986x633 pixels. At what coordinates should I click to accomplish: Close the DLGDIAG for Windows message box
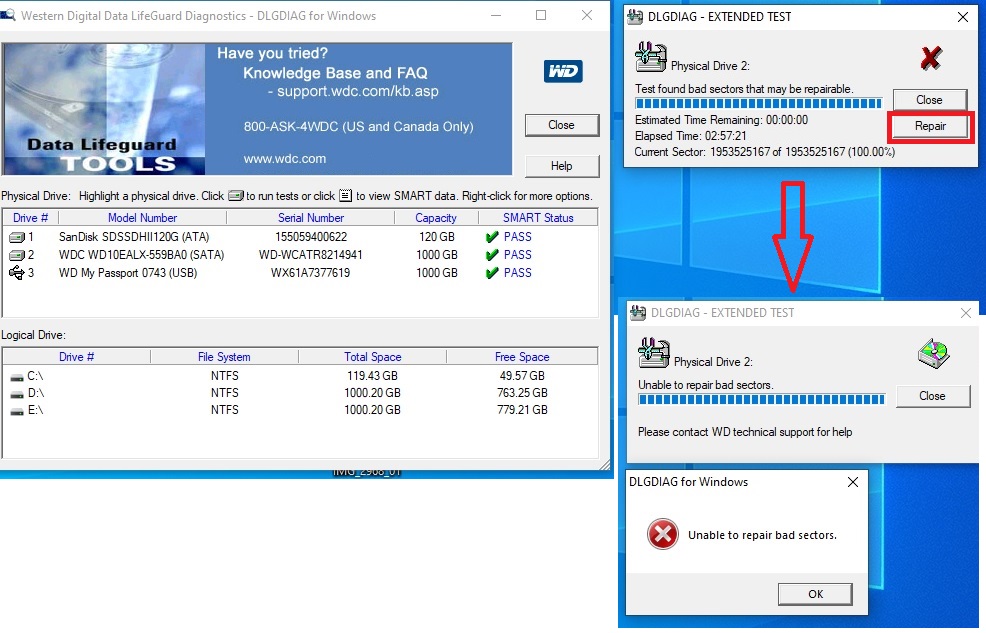853,482
